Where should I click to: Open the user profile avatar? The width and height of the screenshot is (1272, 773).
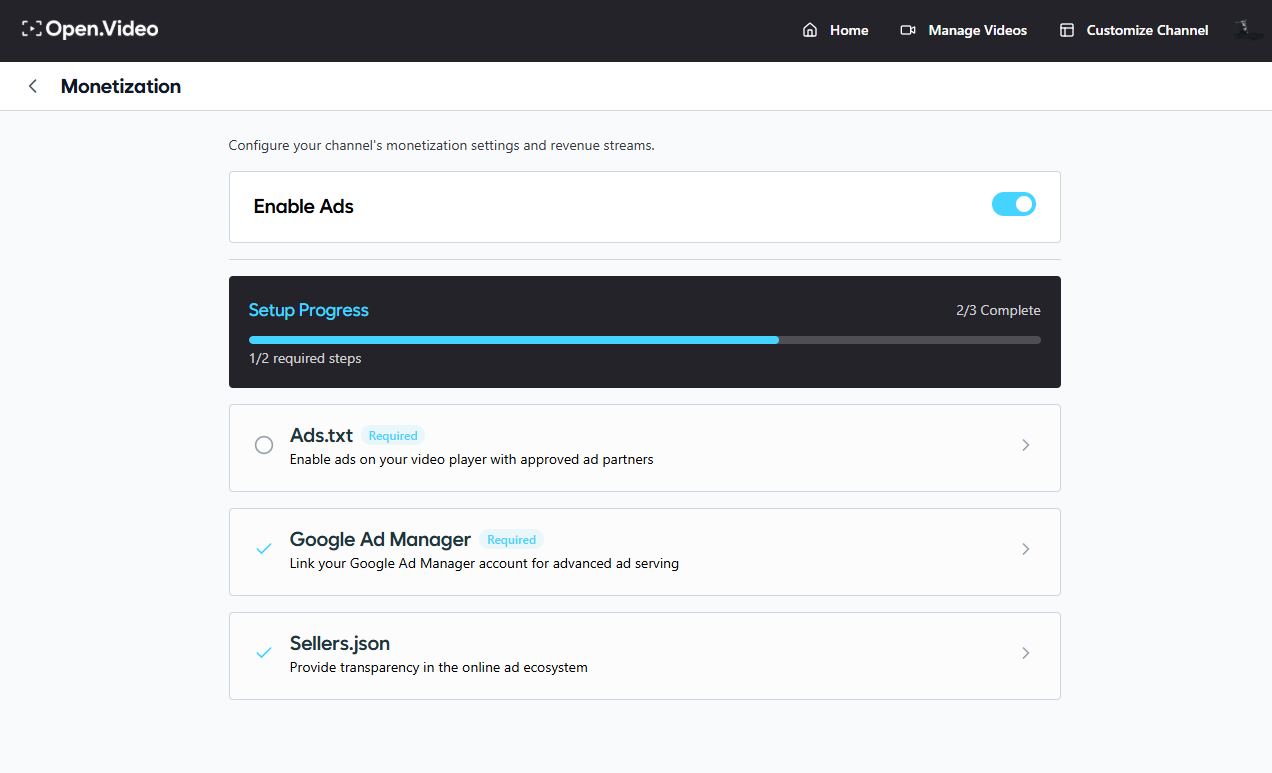coord(1247,30)
